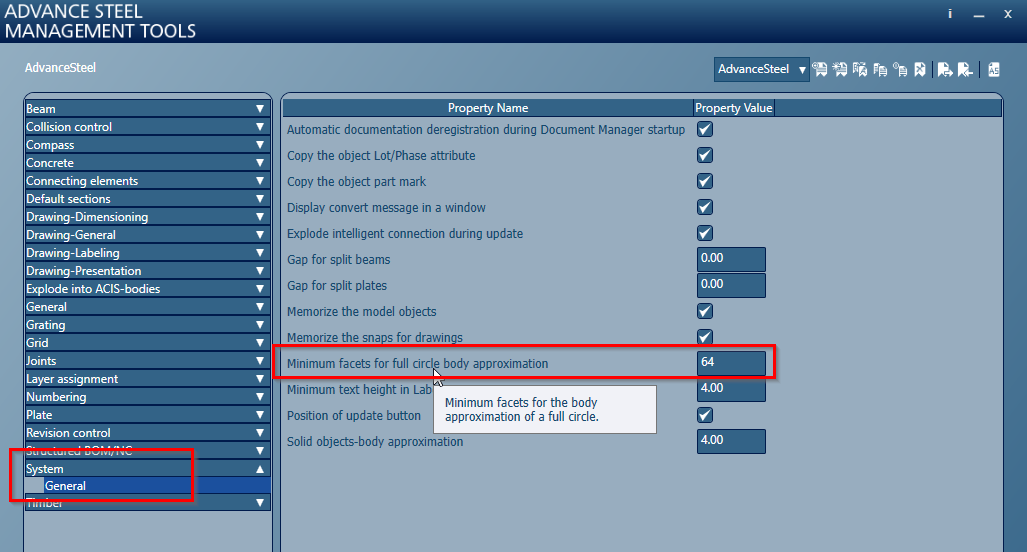This screenshot has height=552, width=1027.
Task: Click the file import icon with left arrow
Action: pos(965,69)
